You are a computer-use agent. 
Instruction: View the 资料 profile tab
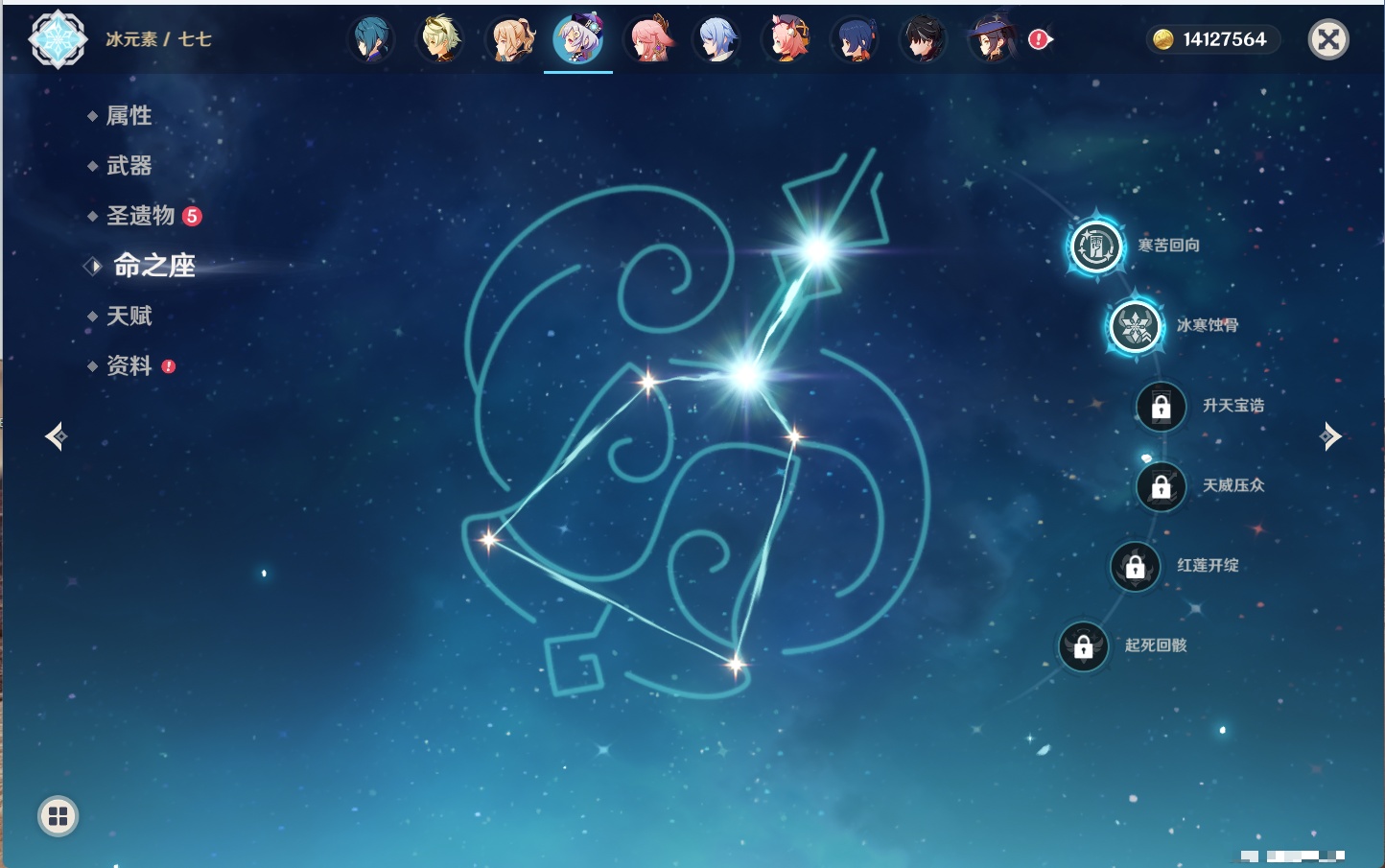pos(129,365)
